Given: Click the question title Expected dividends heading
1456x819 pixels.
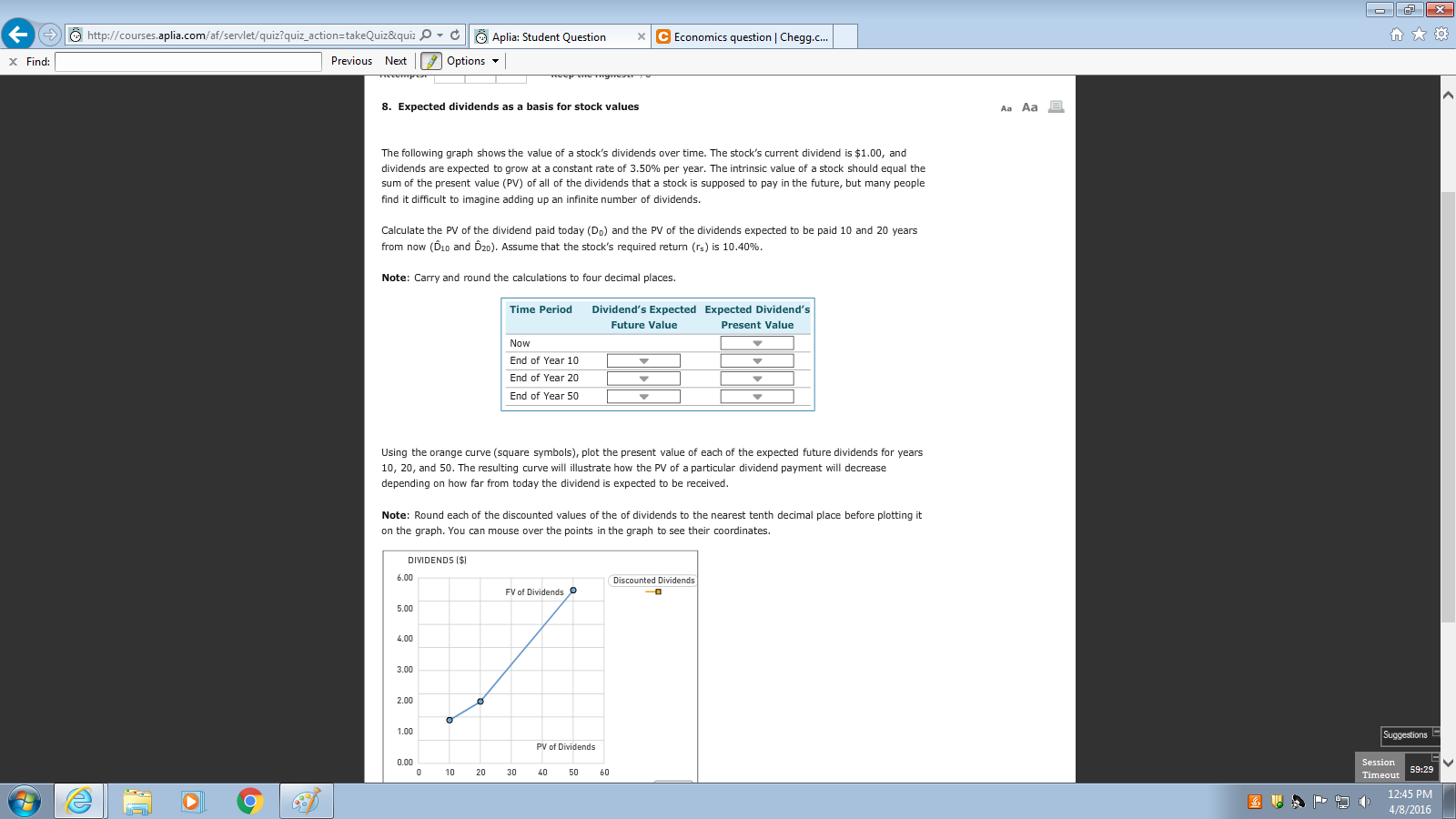Looking at the screenshot, I should click(518, 106).
